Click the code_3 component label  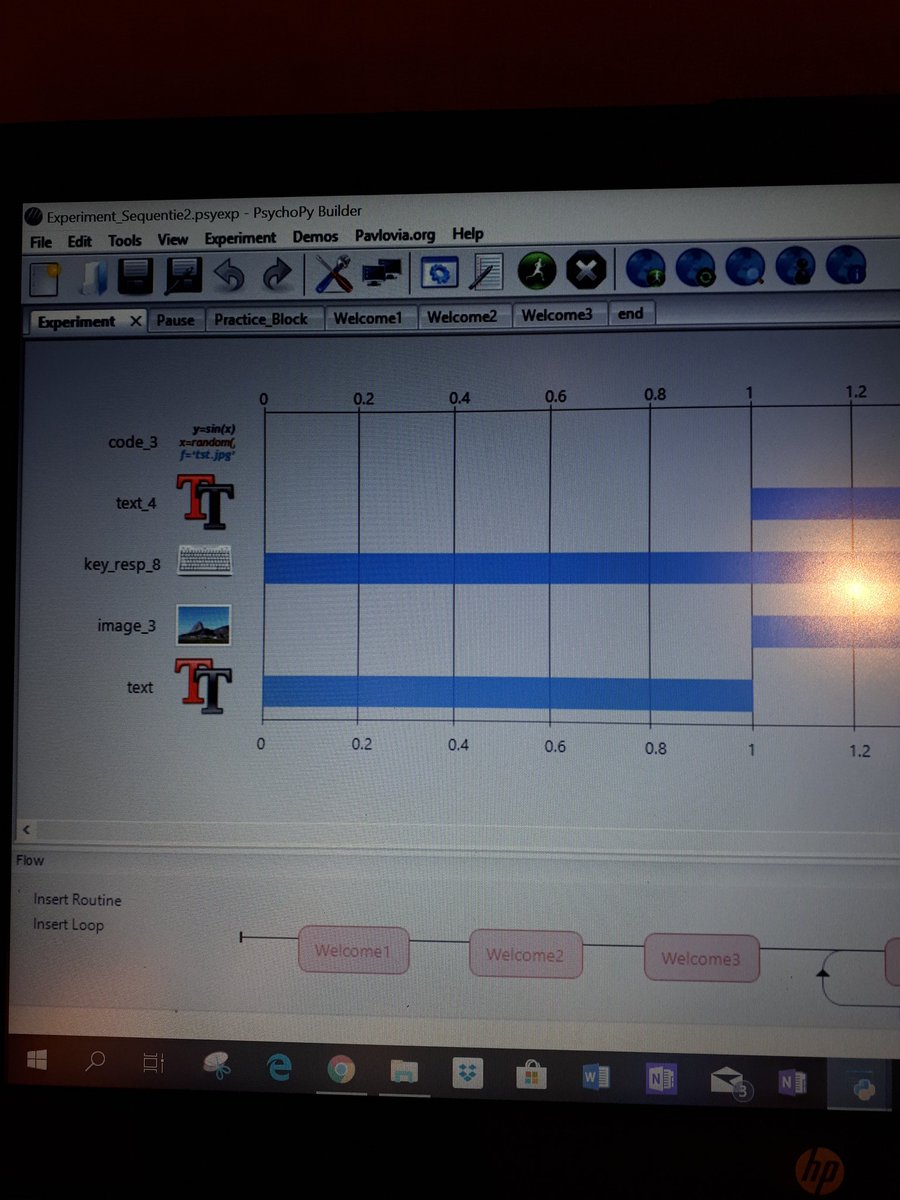[133, 442]
